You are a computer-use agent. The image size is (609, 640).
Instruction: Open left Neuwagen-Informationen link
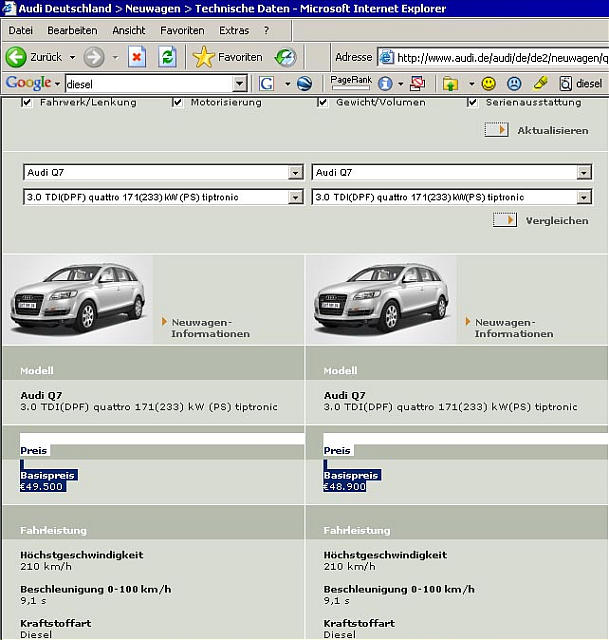coord(210,328)
